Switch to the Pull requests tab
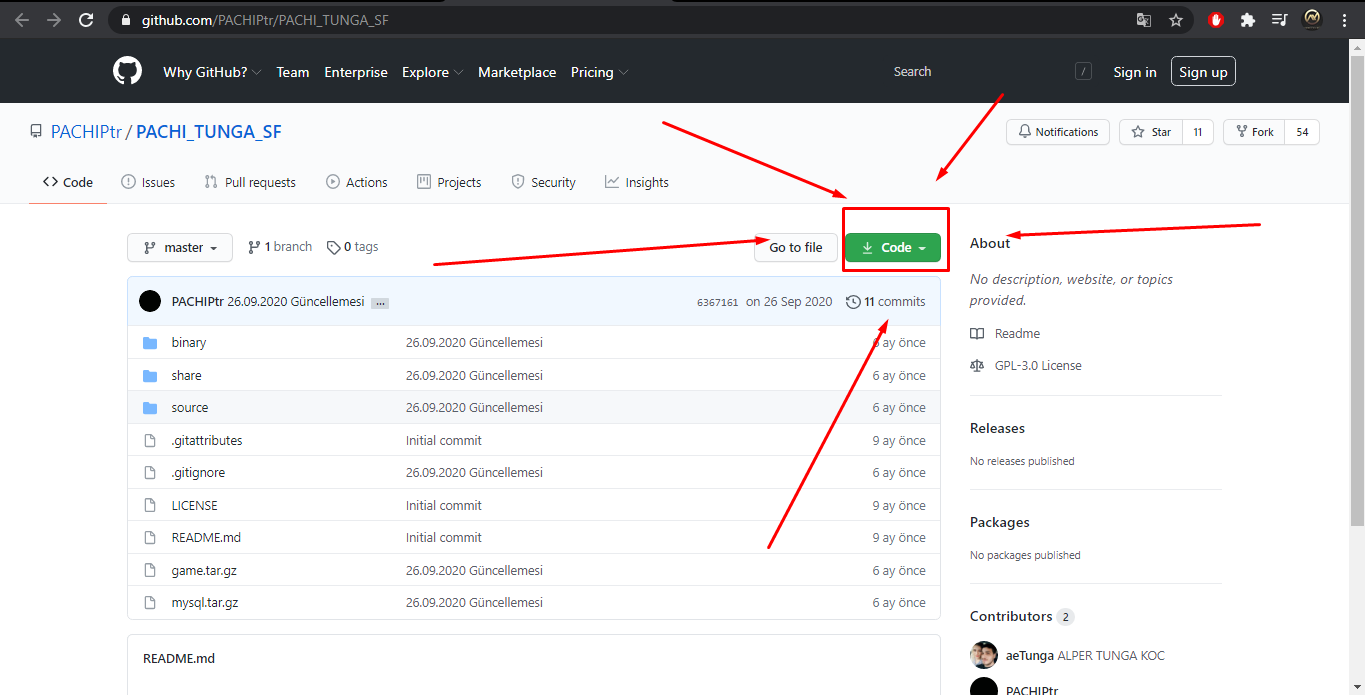This screenshot has width=1365, height=695. click(x=250, y=182)
